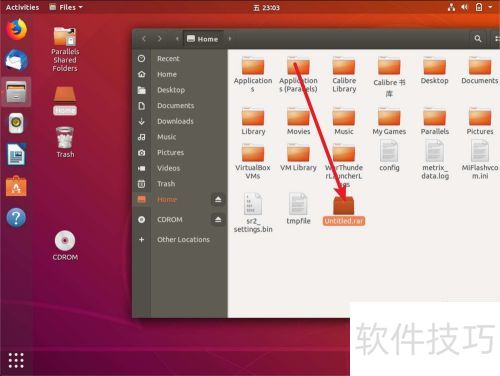Image resolution: width=500 pixels, height=376 pixels.
Task: Open the Files application menu
Action: pyautogui.click(x=66, y=7)
